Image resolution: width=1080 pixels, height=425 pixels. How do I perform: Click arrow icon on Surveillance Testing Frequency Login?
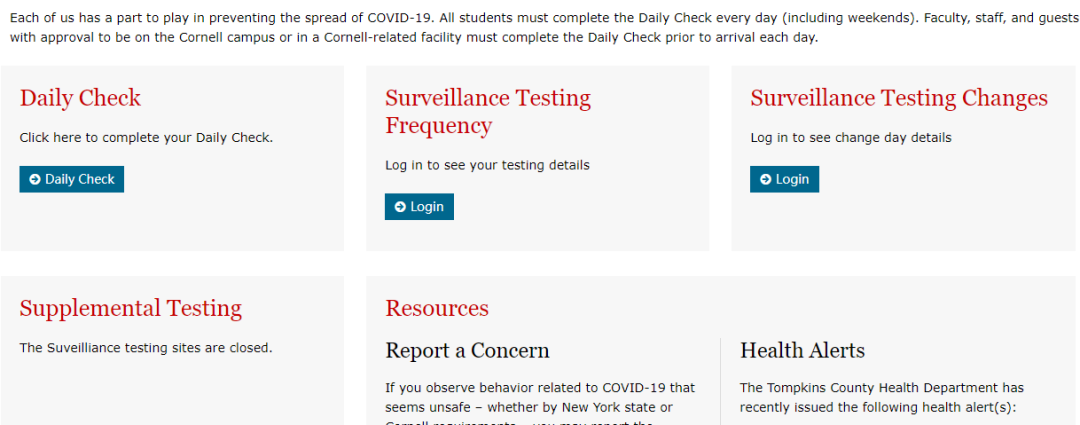click(x=401, y=207)
